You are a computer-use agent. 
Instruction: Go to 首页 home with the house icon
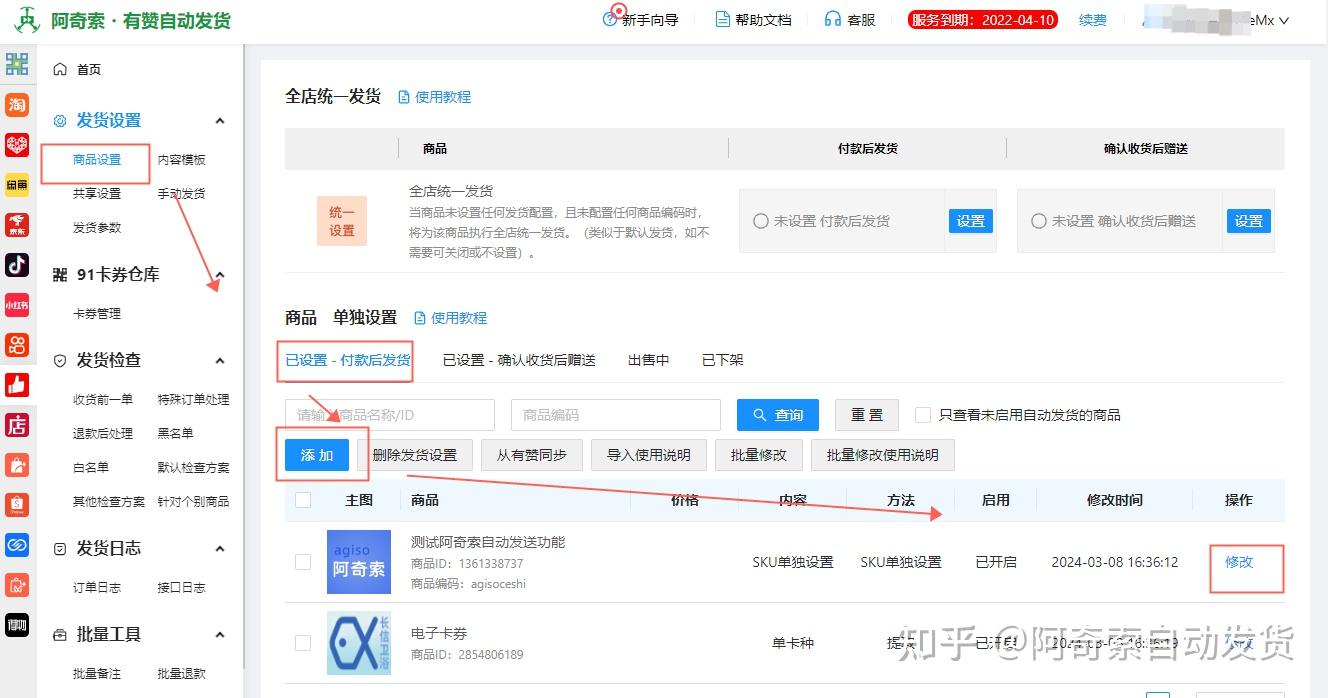(x=77, y=69)
